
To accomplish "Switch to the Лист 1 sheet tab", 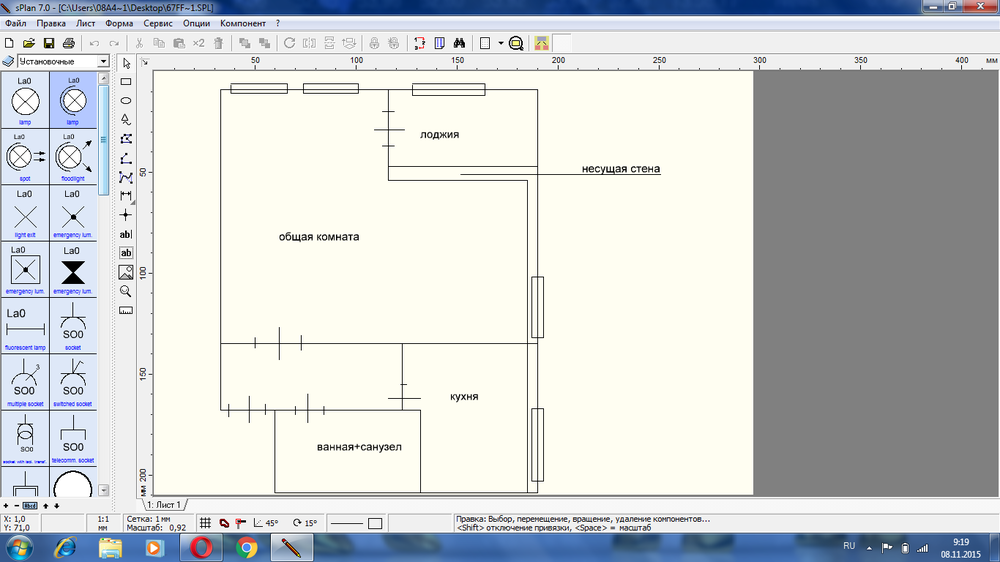I will point(164,505).
